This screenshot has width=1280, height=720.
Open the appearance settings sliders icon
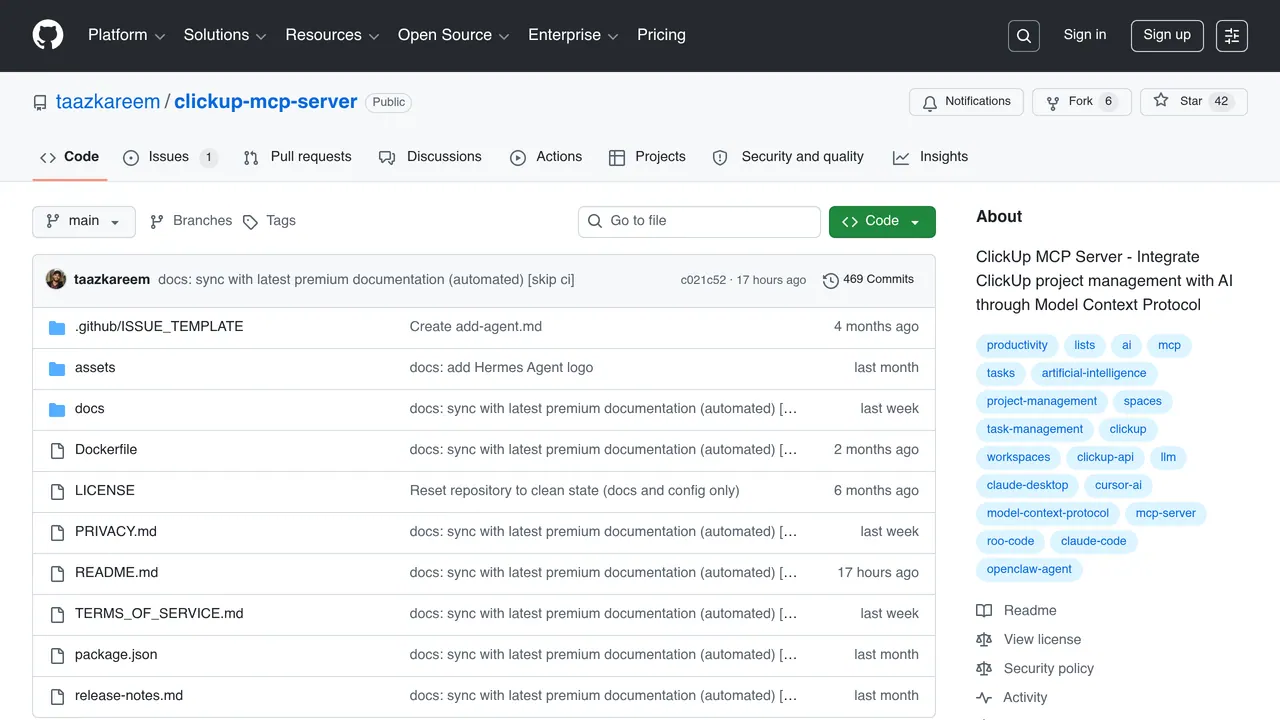point(1232,36)
